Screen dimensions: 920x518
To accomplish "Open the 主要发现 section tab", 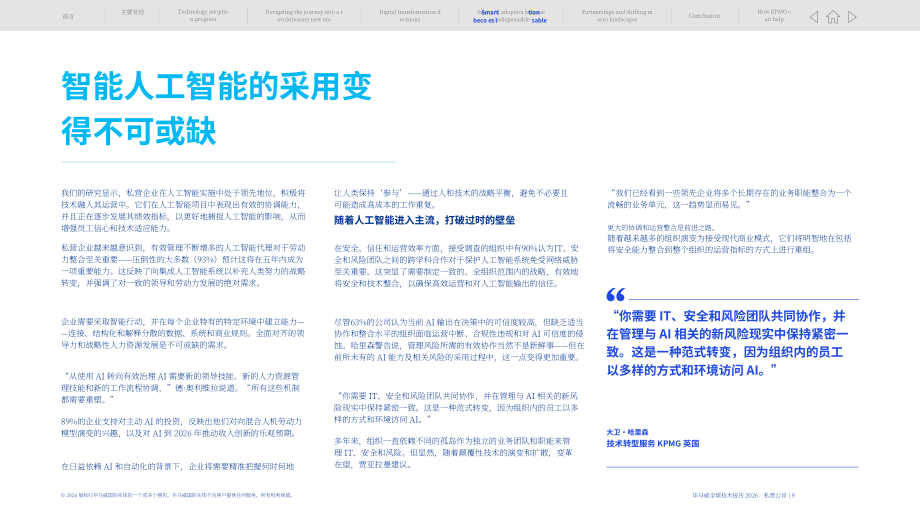I will coord(133,12).
